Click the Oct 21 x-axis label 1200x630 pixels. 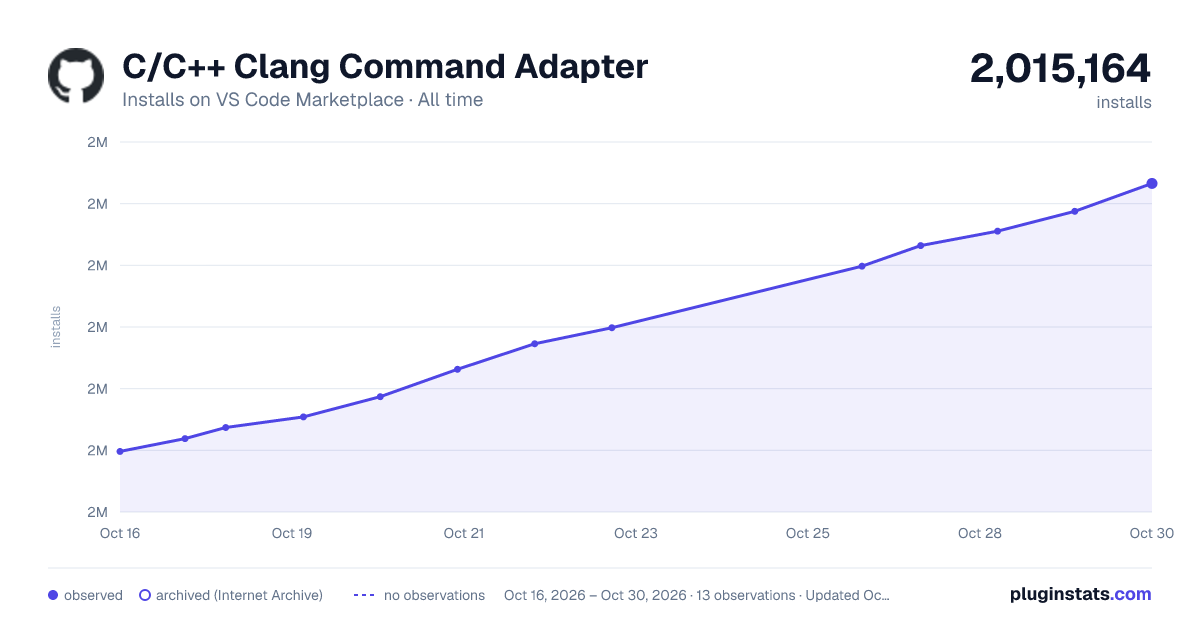[x=464, y=533]
